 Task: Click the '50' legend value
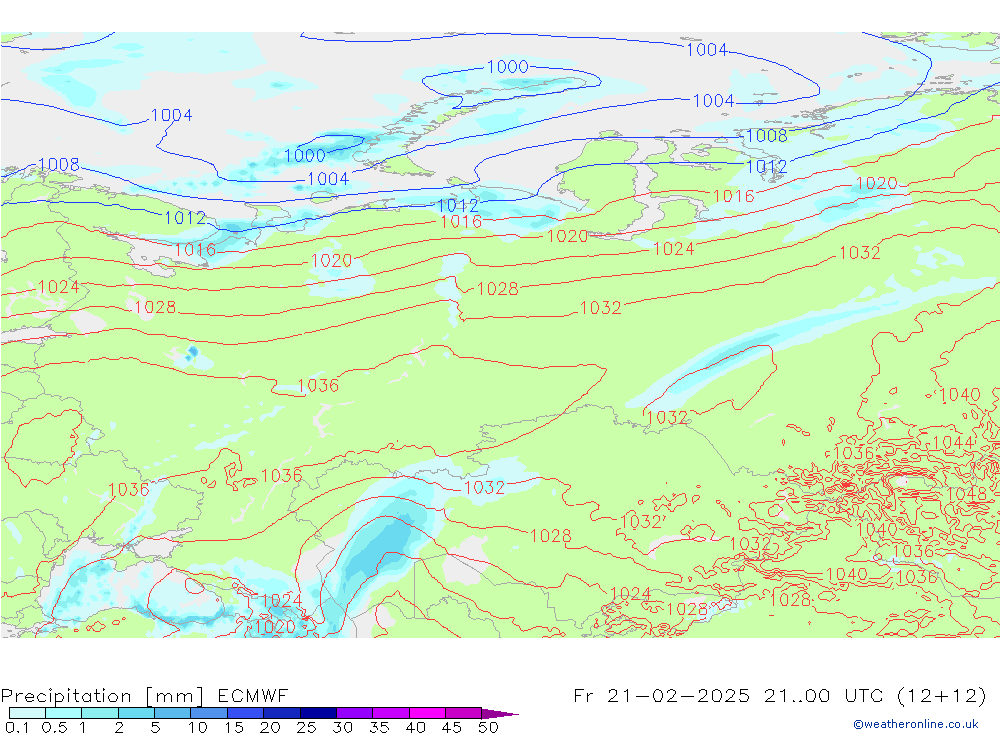(x=488, y=727)
